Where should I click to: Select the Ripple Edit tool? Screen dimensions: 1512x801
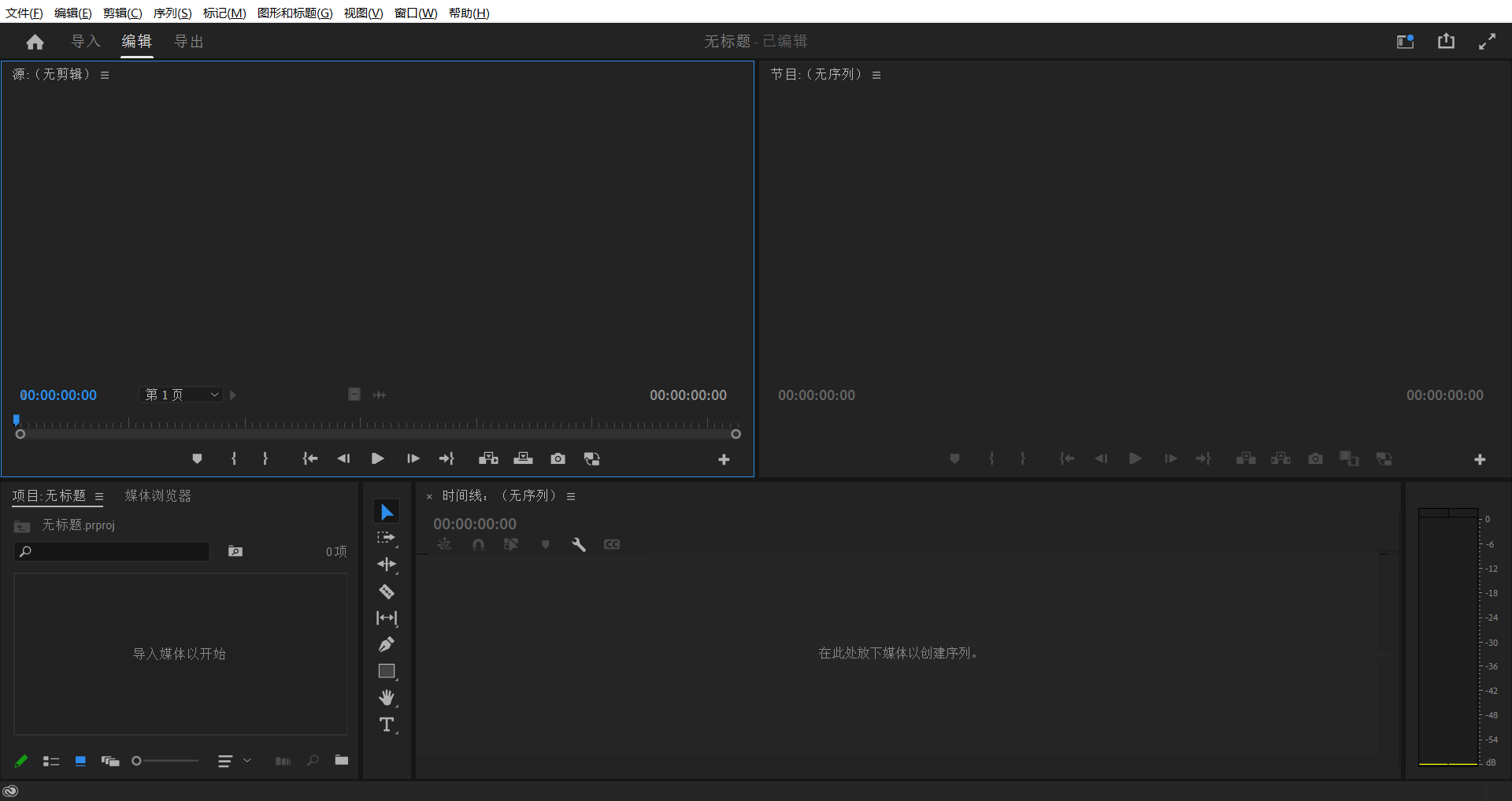(387, 565)
